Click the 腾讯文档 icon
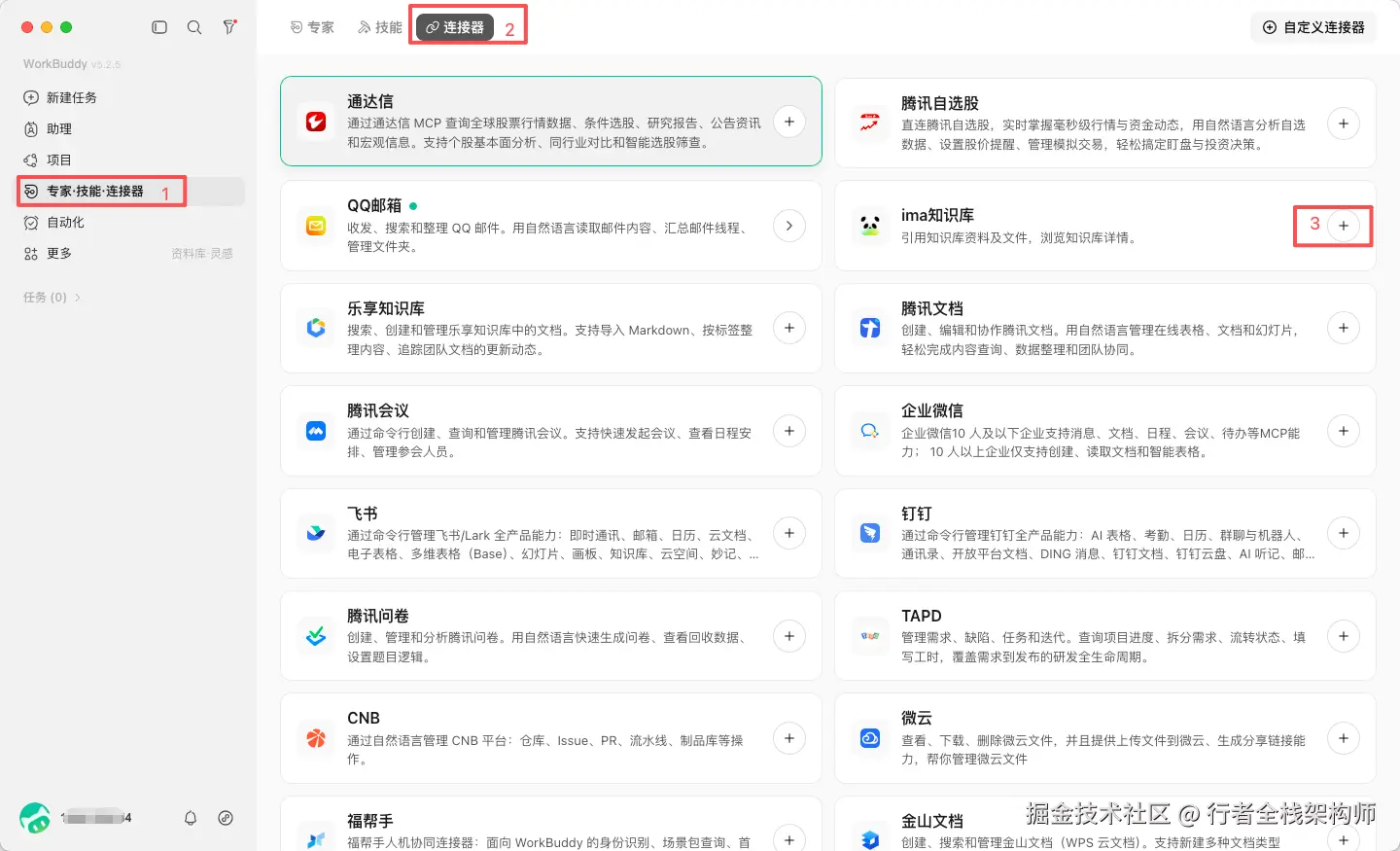The height and width of the screenshot is (851, 1400). coord(870,328)
